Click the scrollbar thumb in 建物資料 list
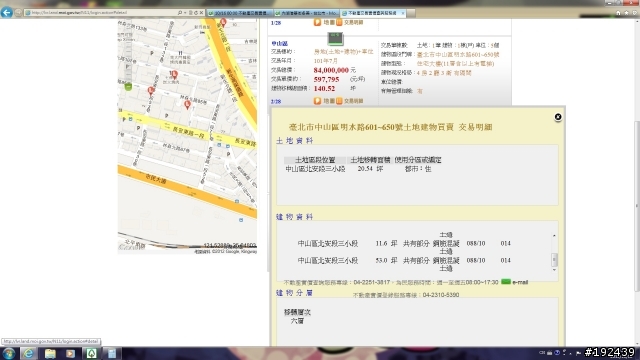 (x=554, y=259)
